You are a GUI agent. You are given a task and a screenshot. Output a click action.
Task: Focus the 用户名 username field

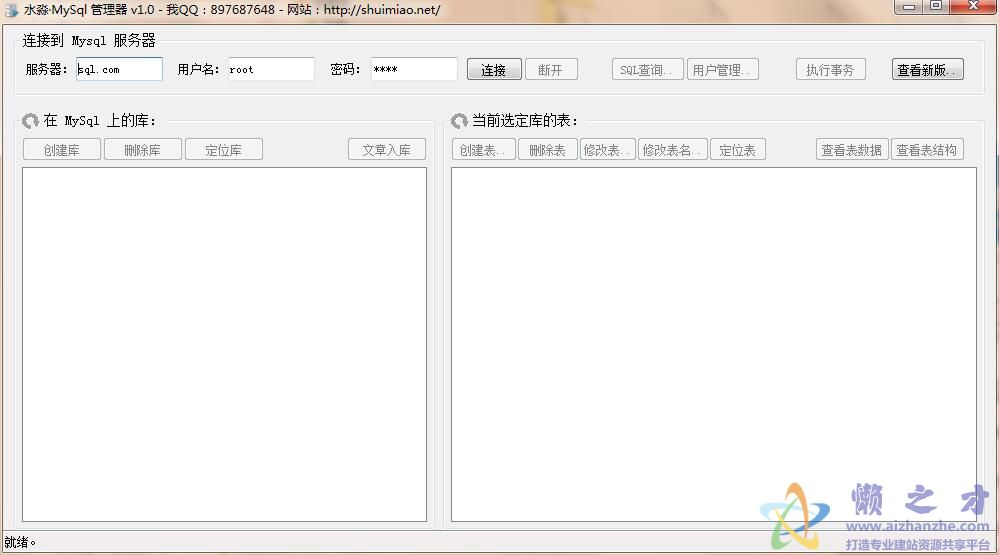(x=271, y=69)
